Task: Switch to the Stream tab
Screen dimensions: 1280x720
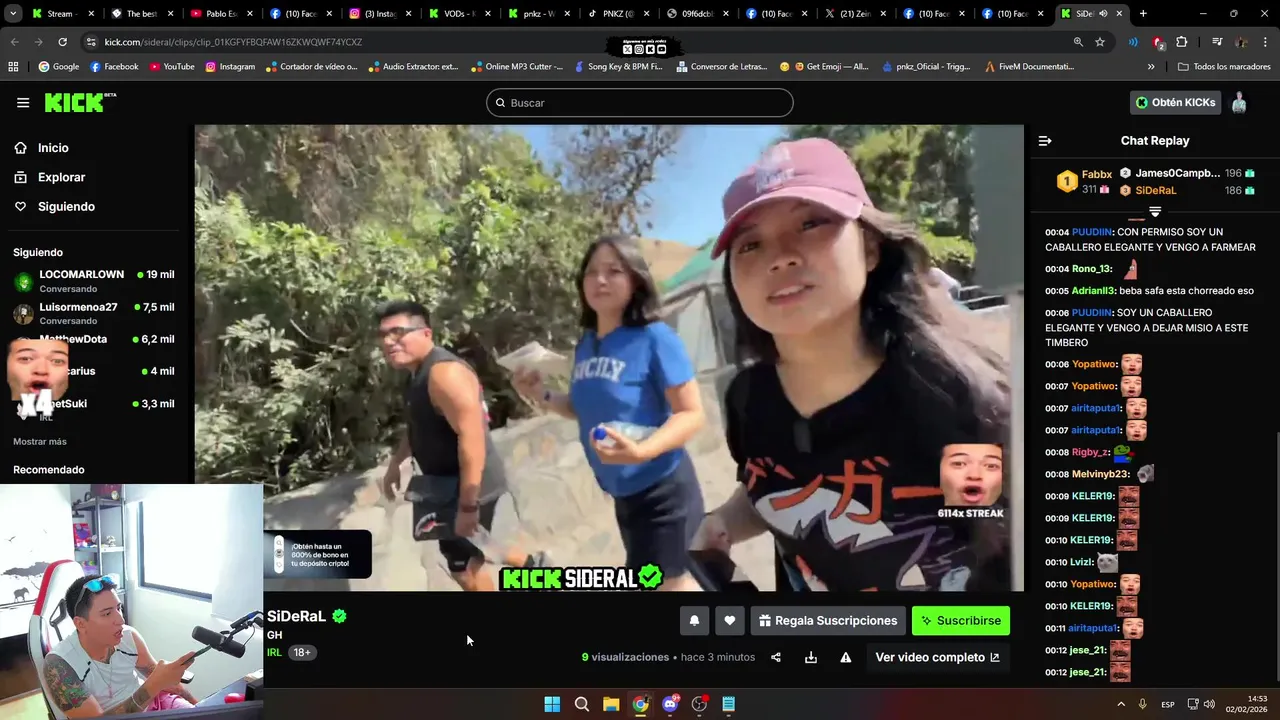Action: coord(63,14)
